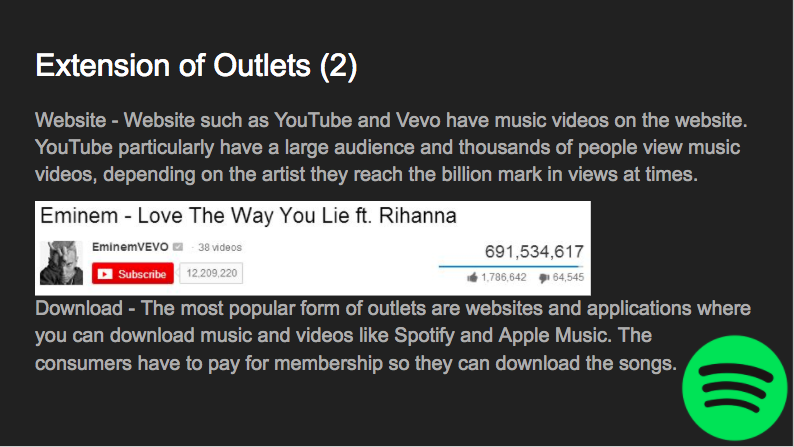Click the thumbs down dislike icon
This screenshot has width=794, height=447.
[x=544, y=277]
